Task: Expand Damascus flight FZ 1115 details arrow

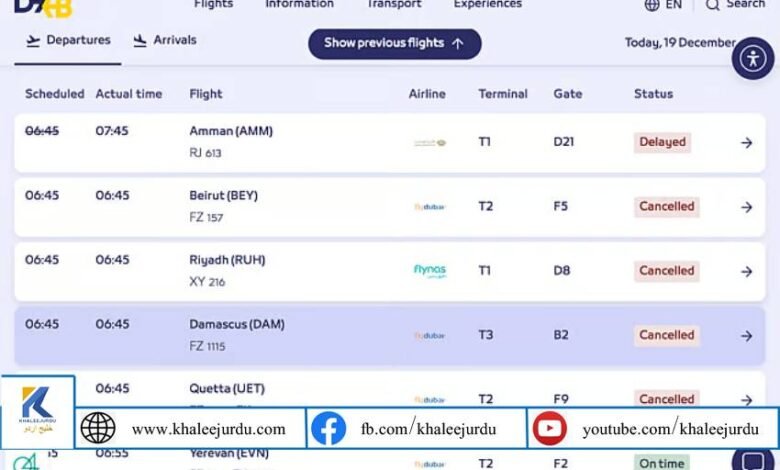Action: (746, 336)
